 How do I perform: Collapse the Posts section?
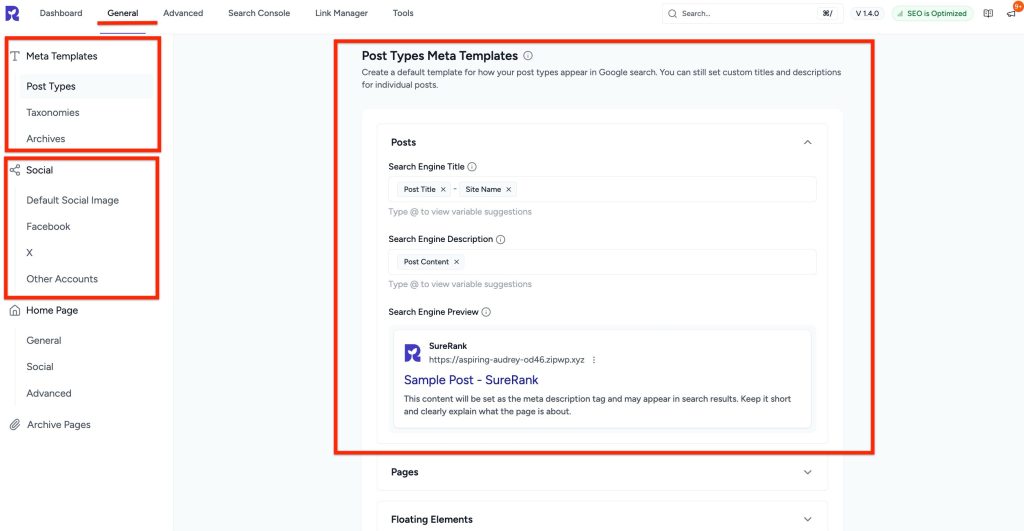pos(808,142)
